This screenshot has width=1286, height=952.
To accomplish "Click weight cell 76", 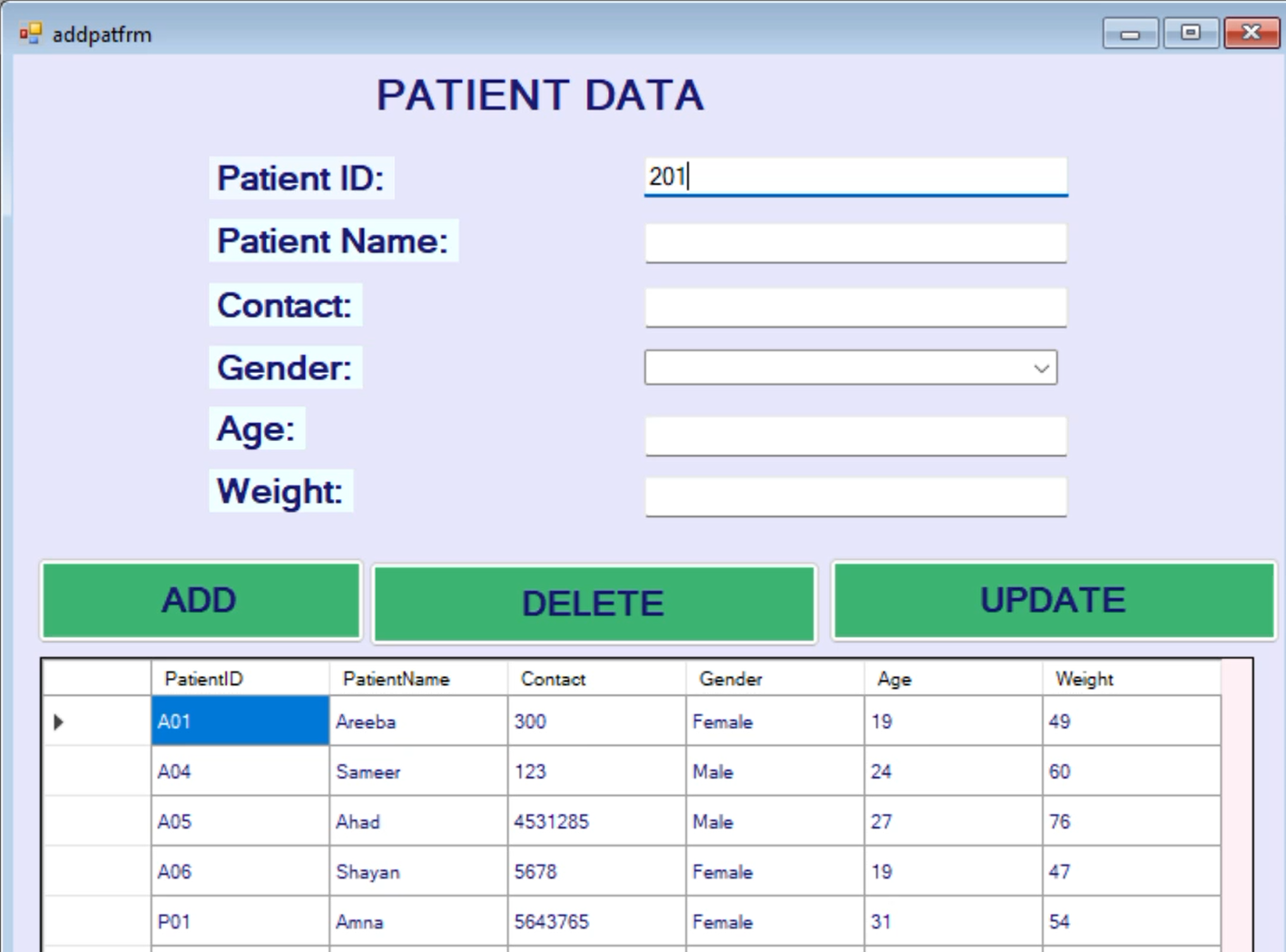I will pyautogui.click(x=1132, y=821).
